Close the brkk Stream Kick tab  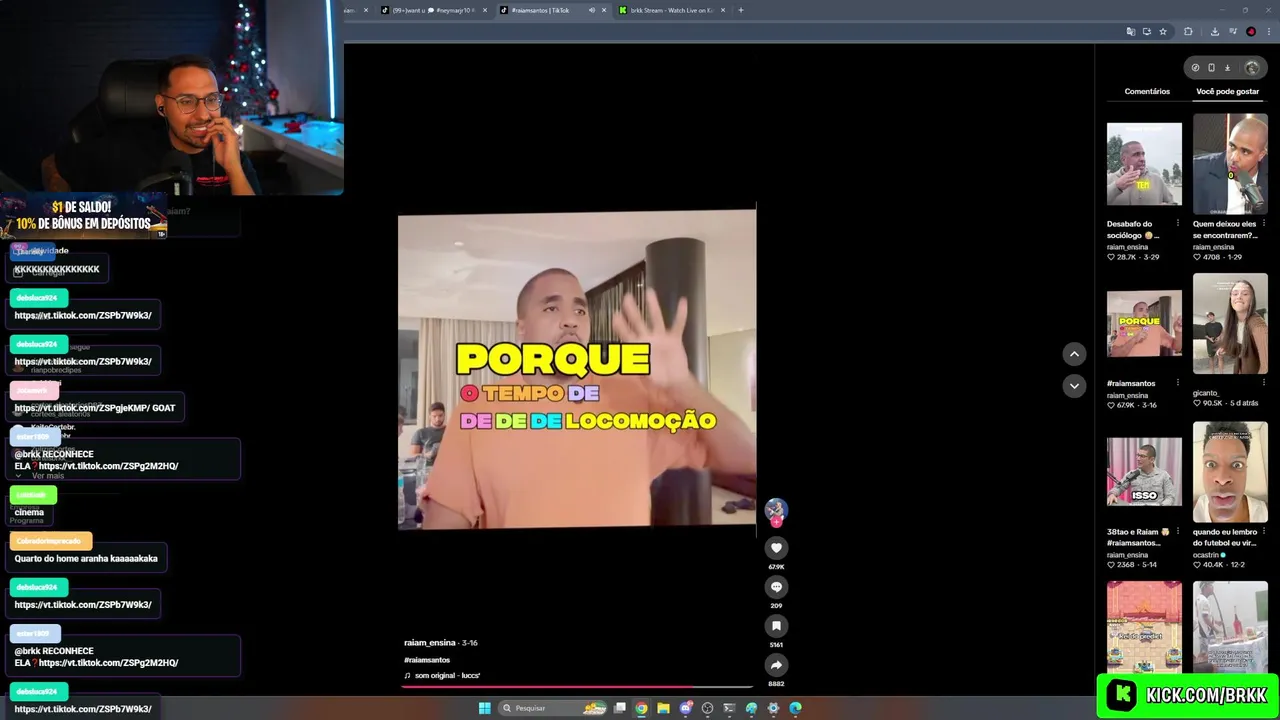pos(722,10)
